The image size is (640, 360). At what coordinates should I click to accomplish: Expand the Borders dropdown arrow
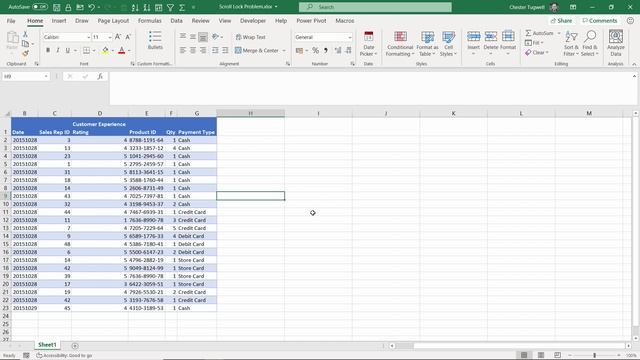94,51
